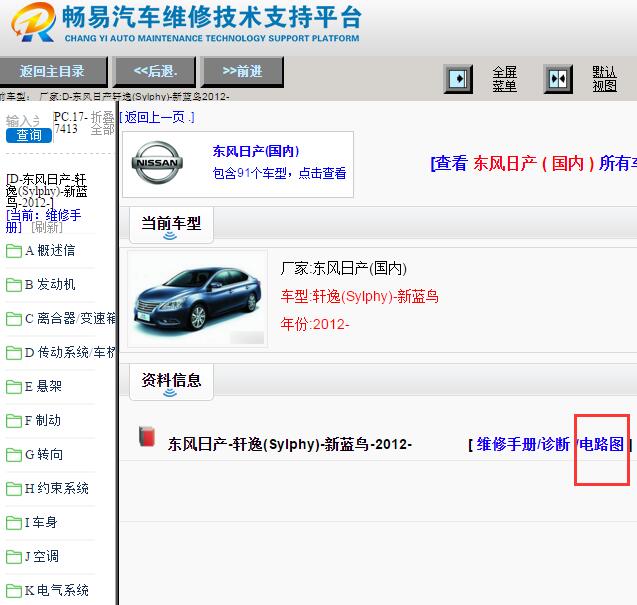Click 包含91个车型，点击查看 link

pyautogui.click(x=280, y=173)
